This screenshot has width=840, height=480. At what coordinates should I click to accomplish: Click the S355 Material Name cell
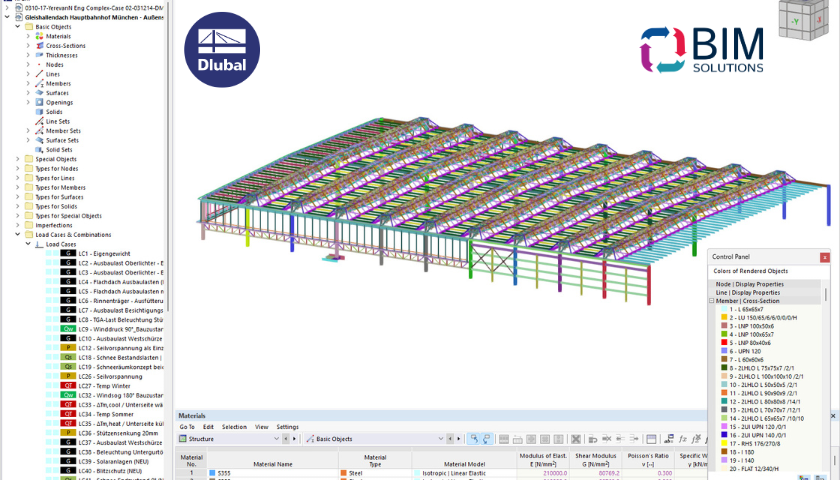point(273,474)
